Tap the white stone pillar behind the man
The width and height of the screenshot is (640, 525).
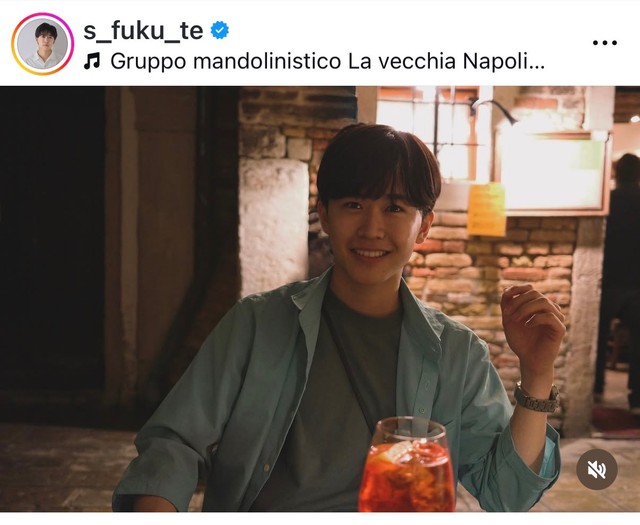point(274,227)
